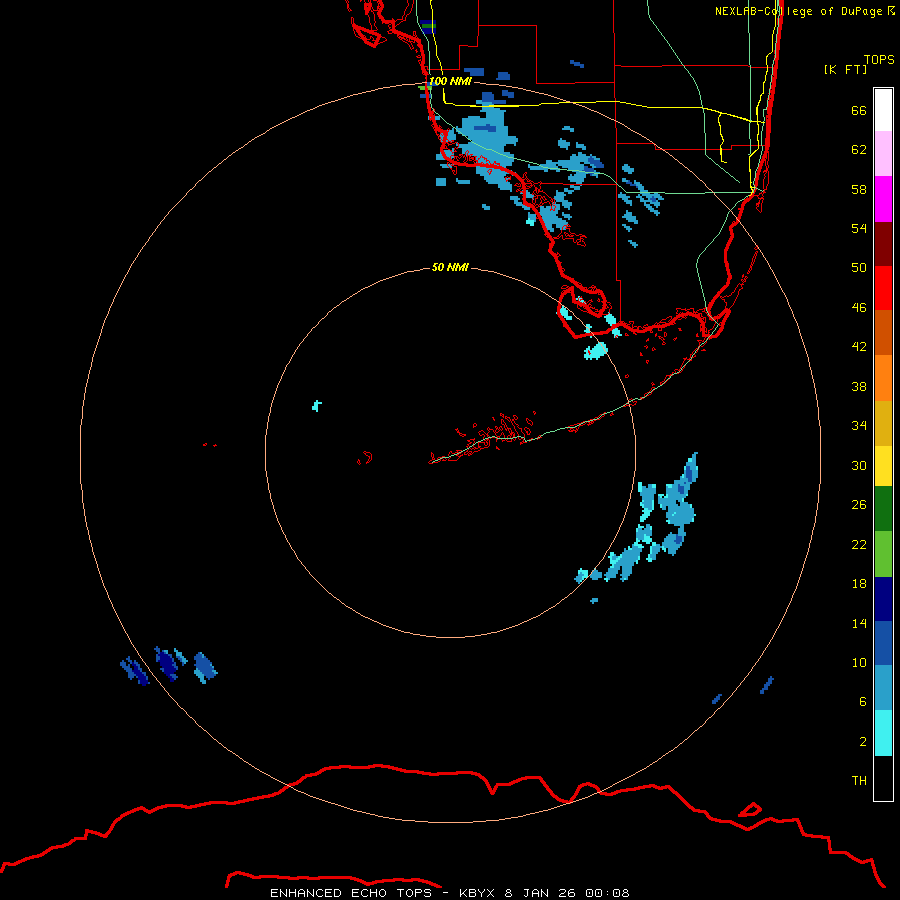
Task: Click the 66 legend value label
Action: [859, 110]
